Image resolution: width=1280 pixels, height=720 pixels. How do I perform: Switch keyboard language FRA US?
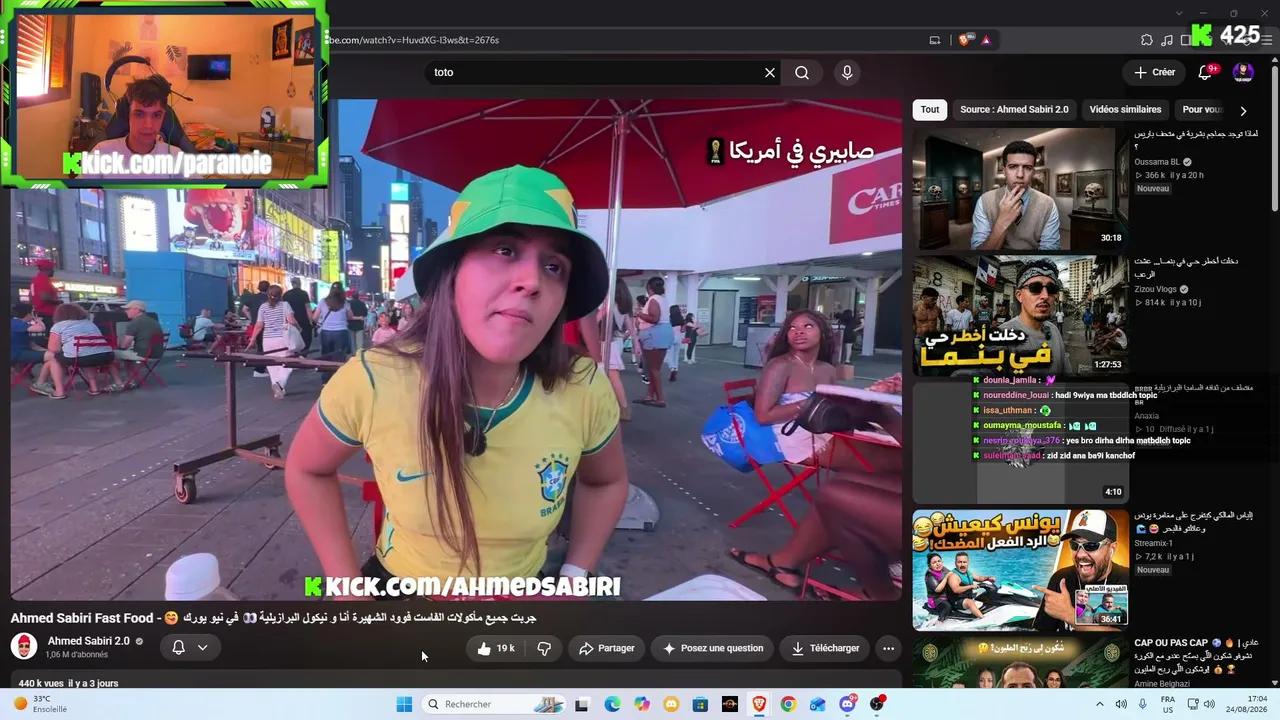click(x=1168, y=704)
